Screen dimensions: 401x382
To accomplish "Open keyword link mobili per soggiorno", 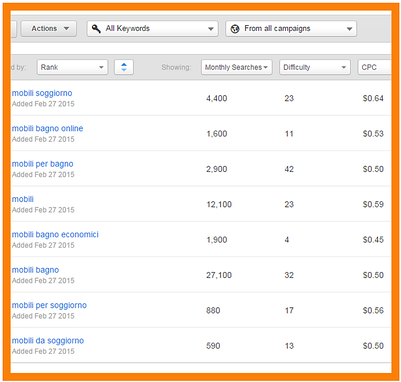I will coord(49,305).
